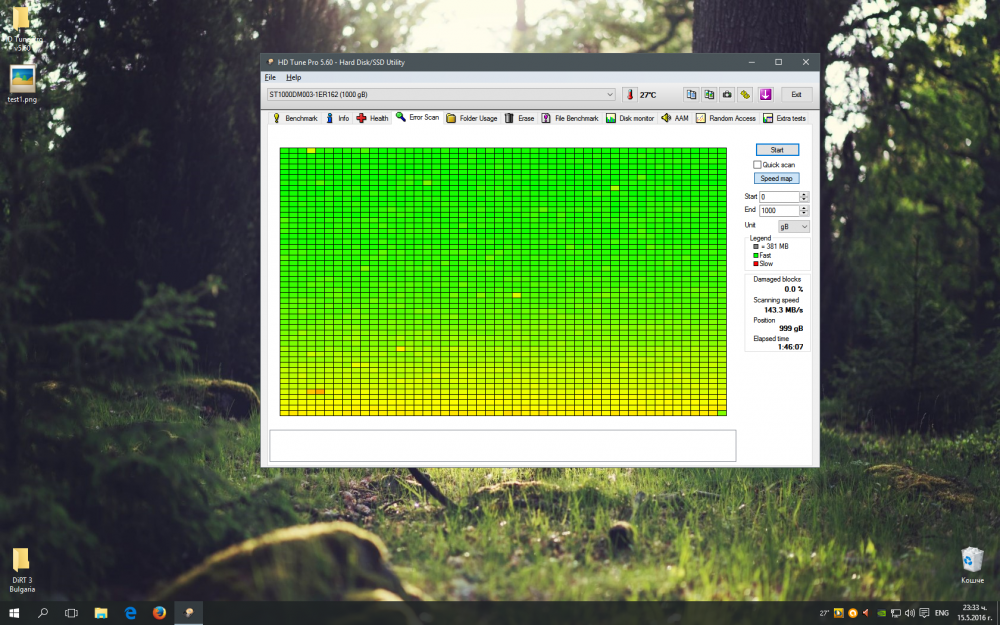Viewport: 1000px width, 625px height.
Task: Switch to the Info tab
Action: coord(337,118)
